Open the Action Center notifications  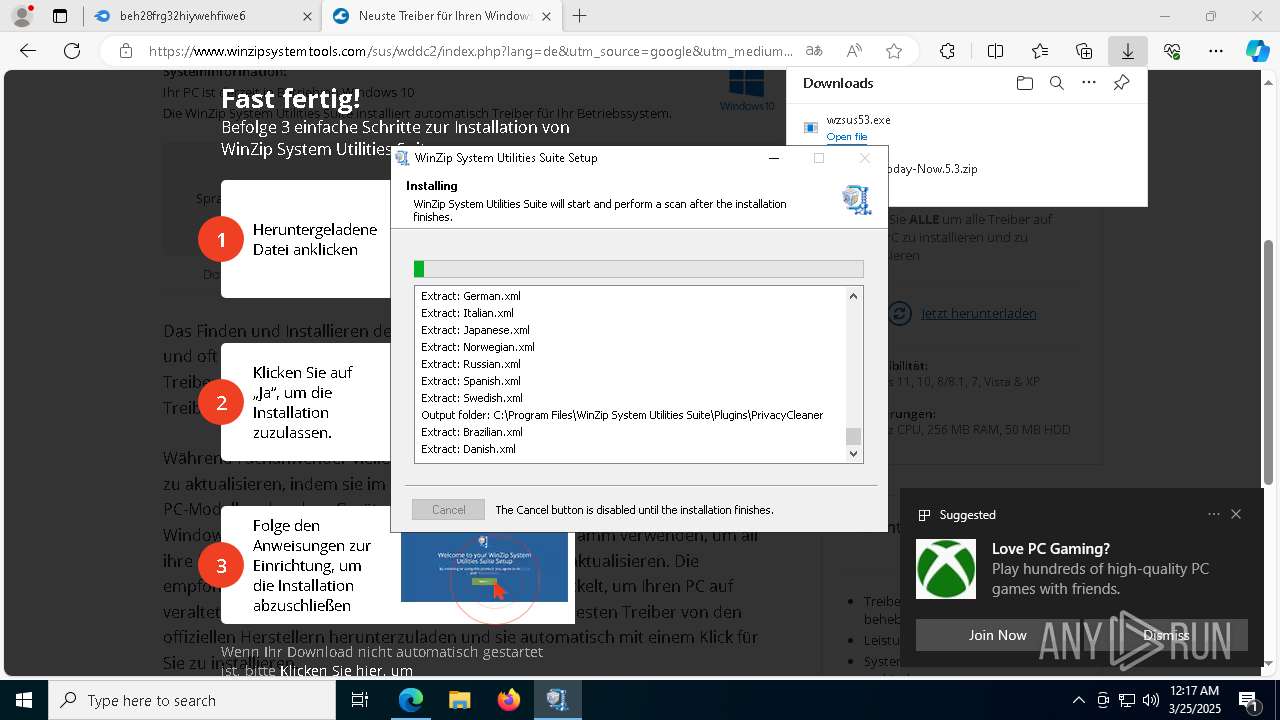pos(1249,700)
